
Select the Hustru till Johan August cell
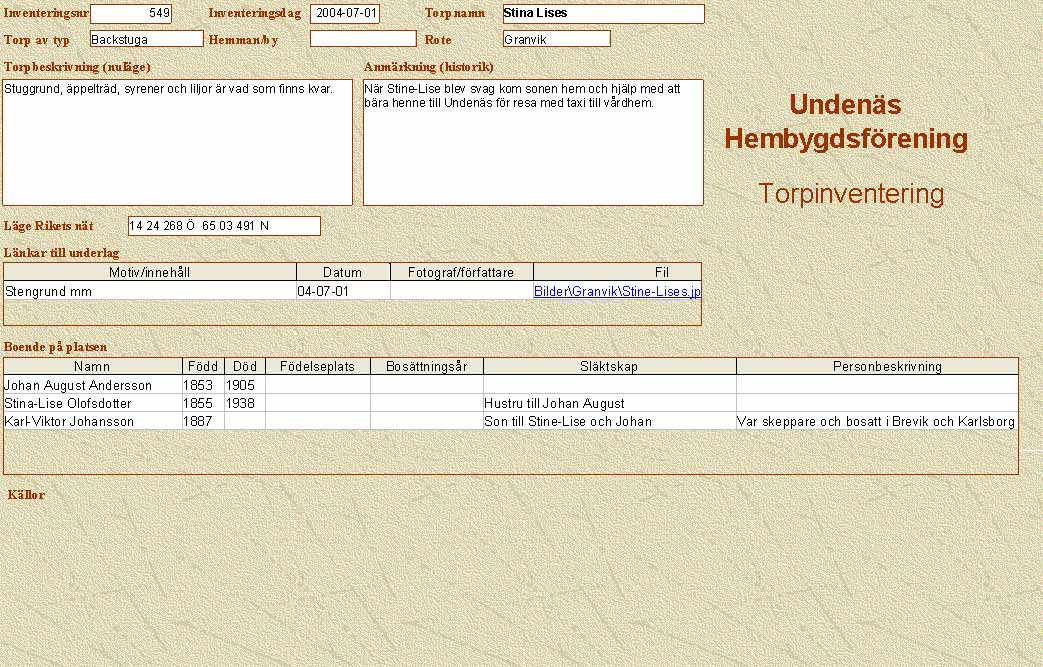tap(609, 403)
